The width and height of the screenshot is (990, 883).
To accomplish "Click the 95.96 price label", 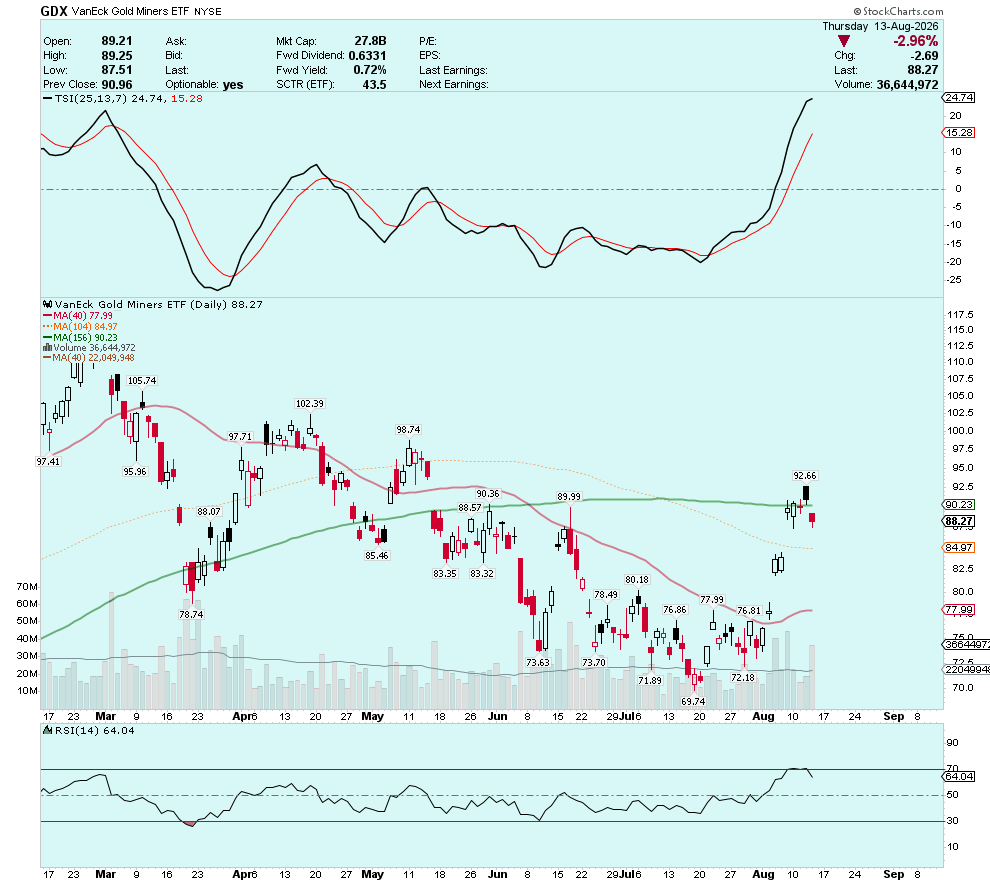I will click(134, 471).
